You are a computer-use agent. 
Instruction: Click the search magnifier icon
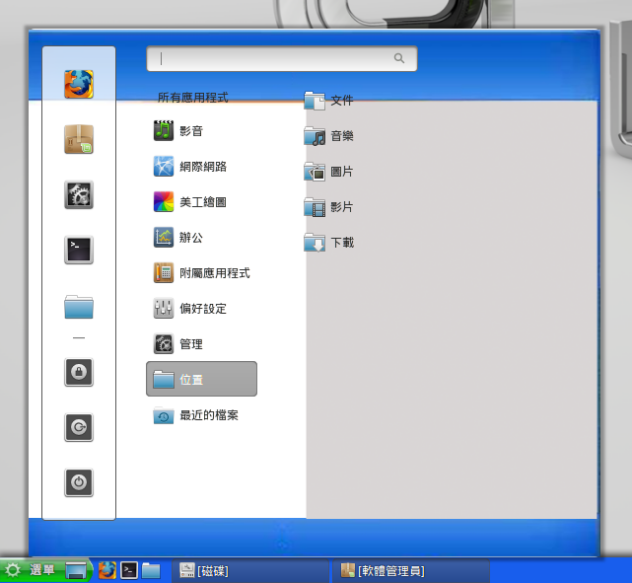399,58
